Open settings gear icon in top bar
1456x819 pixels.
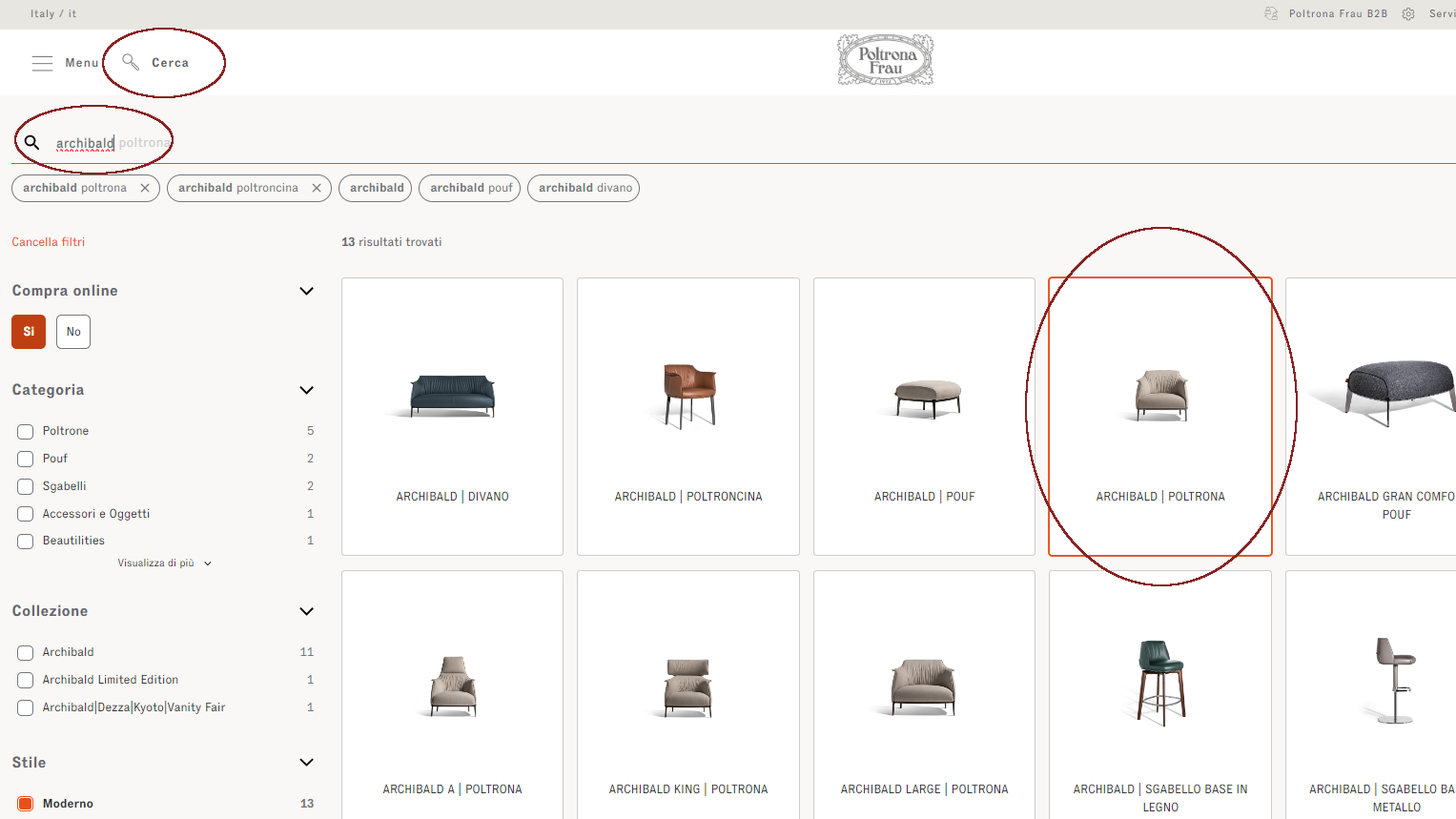[x=1408, y=13]
